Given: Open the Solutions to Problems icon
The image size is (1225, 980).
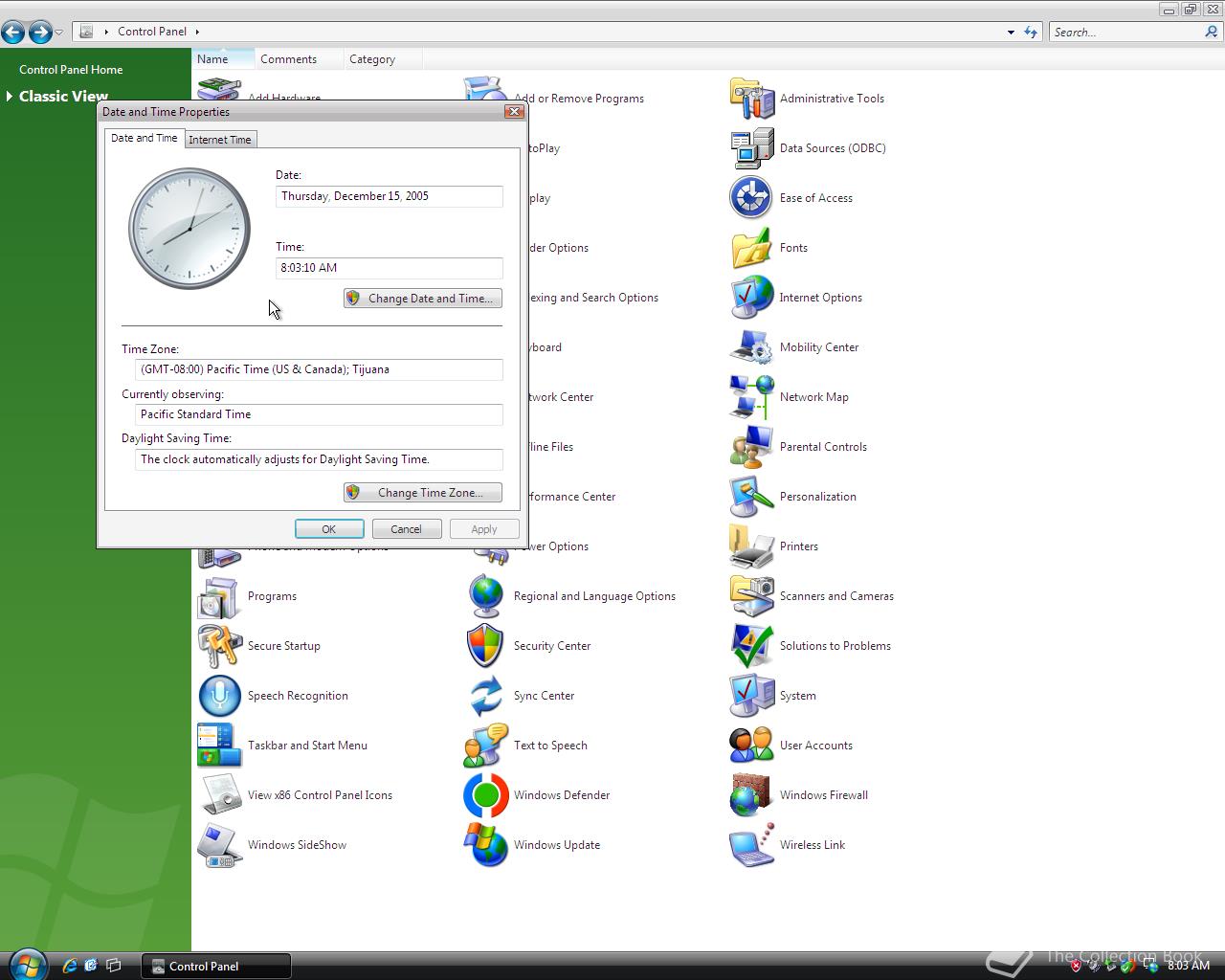Looking at the screenshot, I should click(751, 645).
